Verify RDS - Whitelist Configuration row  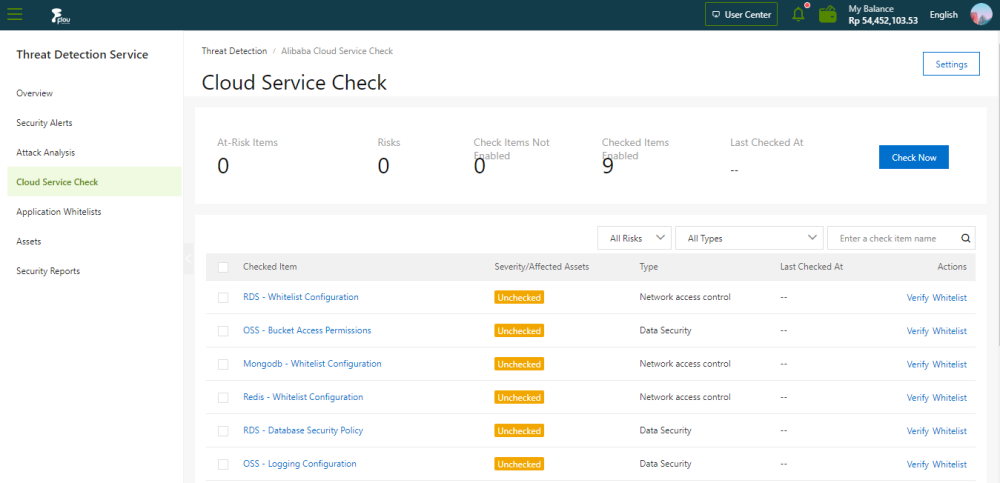pos(917,298)
